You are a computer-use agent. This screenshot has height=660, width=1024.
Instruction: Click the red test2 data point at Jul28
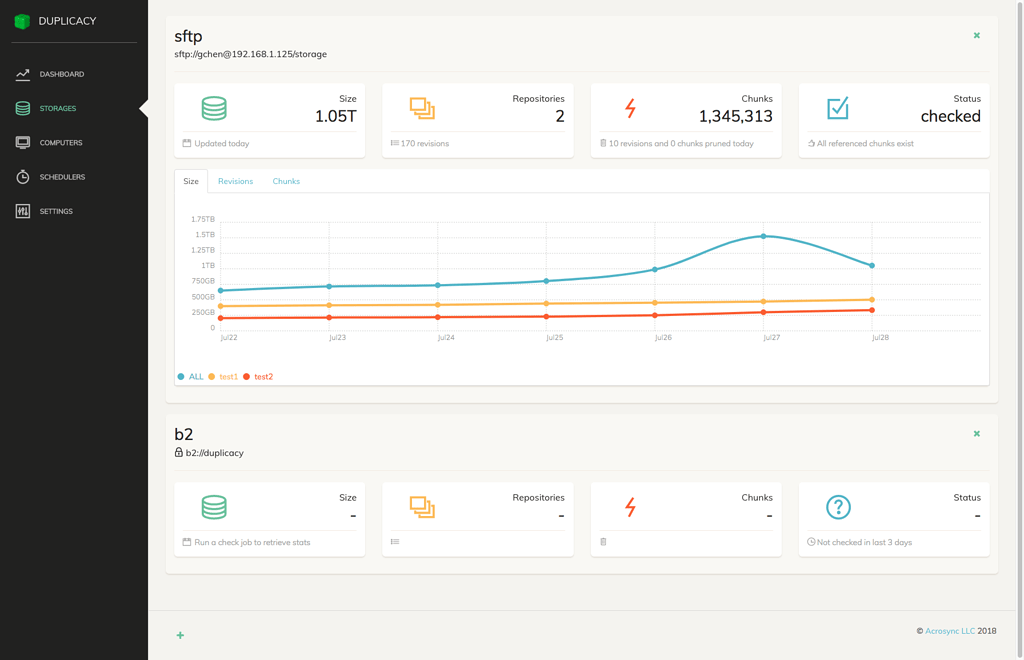click(x=872, y=310)
